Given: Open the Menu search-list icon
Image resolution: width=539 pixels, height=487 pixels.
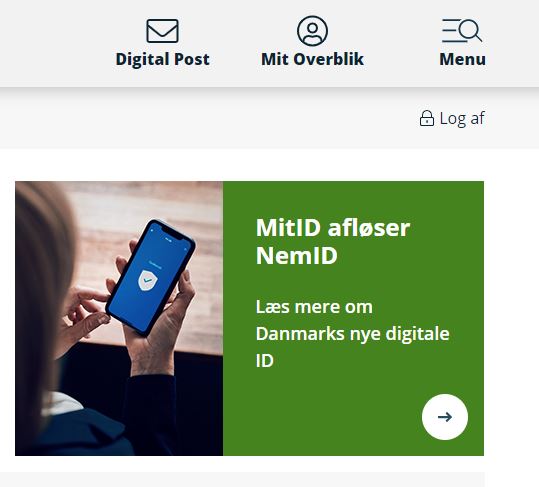Looking at the screenshot, I should (x=462, y=31).
